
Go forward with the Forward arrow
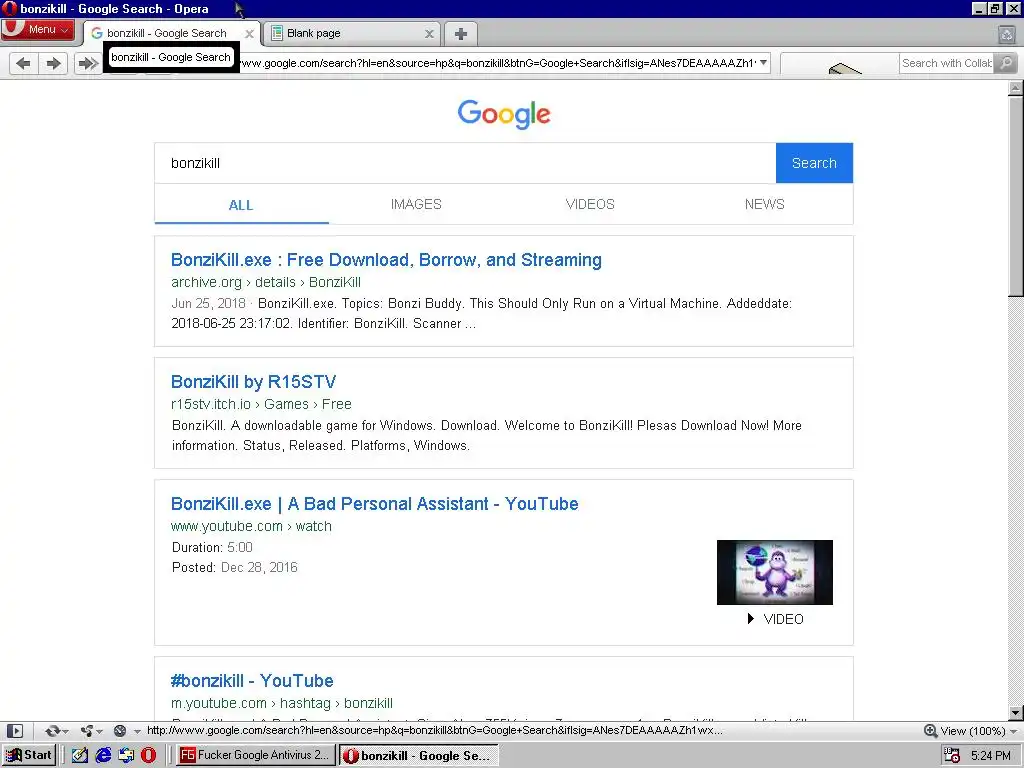[x=54, y=63]
